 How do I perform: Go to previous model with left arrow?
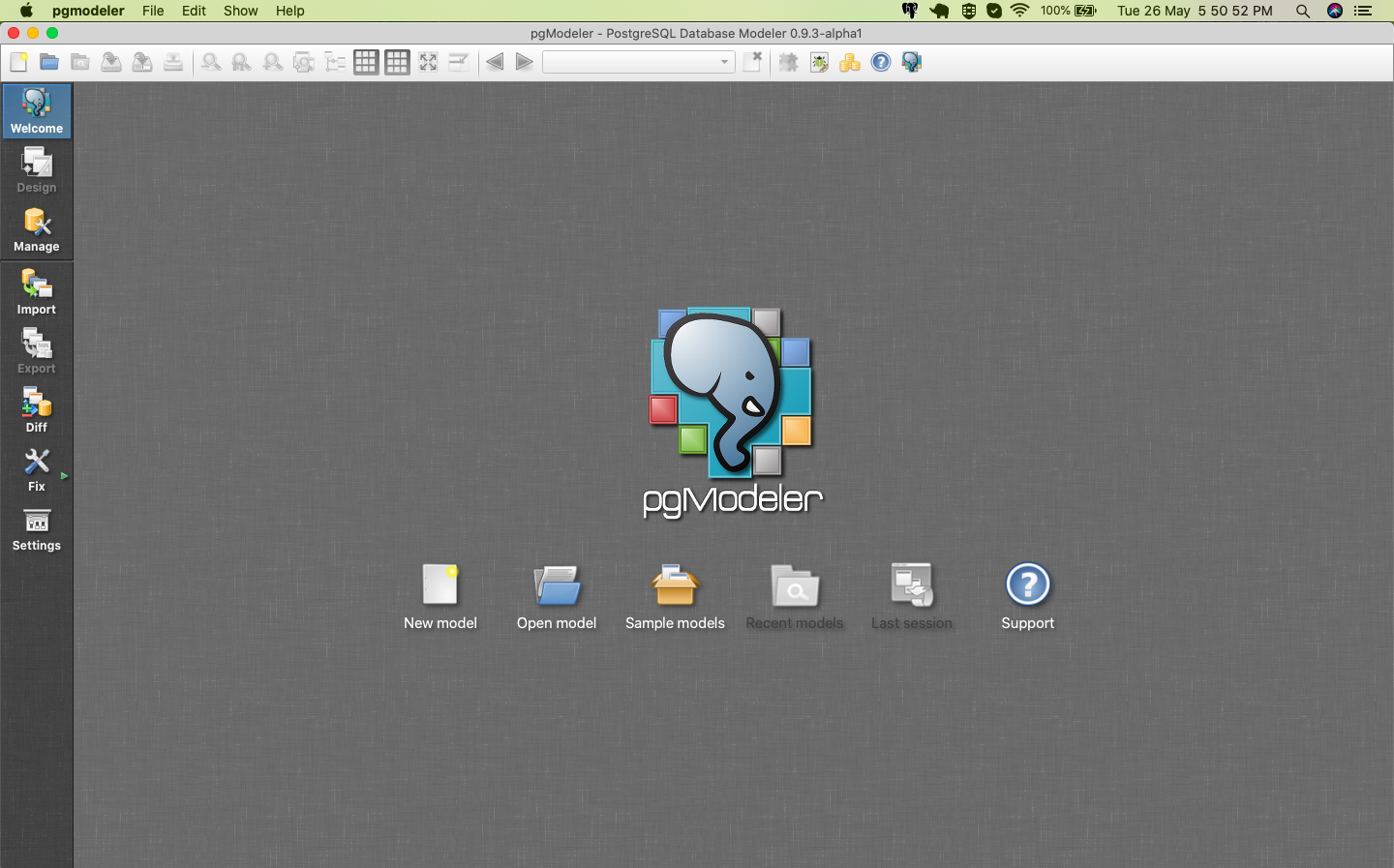(495, 63)
